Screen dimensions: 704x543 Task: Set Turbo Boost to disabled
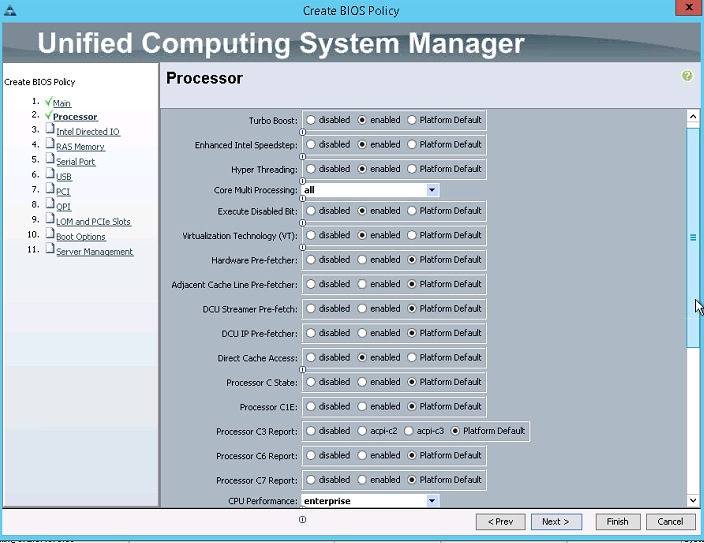coord(311,120)
